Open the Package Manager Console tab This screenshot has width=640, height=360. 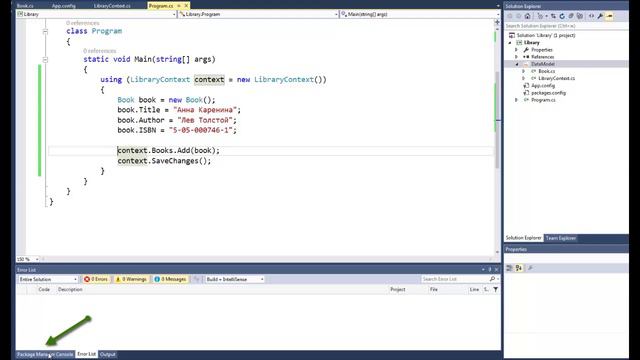pyautogui.click(x=45, y=354)
